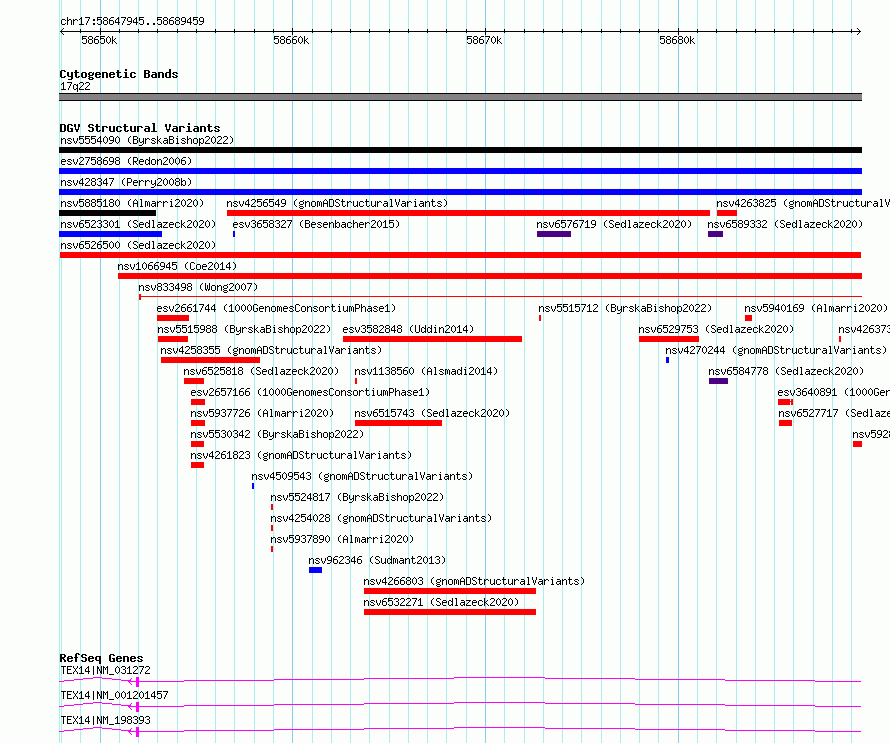This screenshot has height=743, width=890.
Task: Click the nsv5940169 (Almarri2020) label
Action: [816, 308]
